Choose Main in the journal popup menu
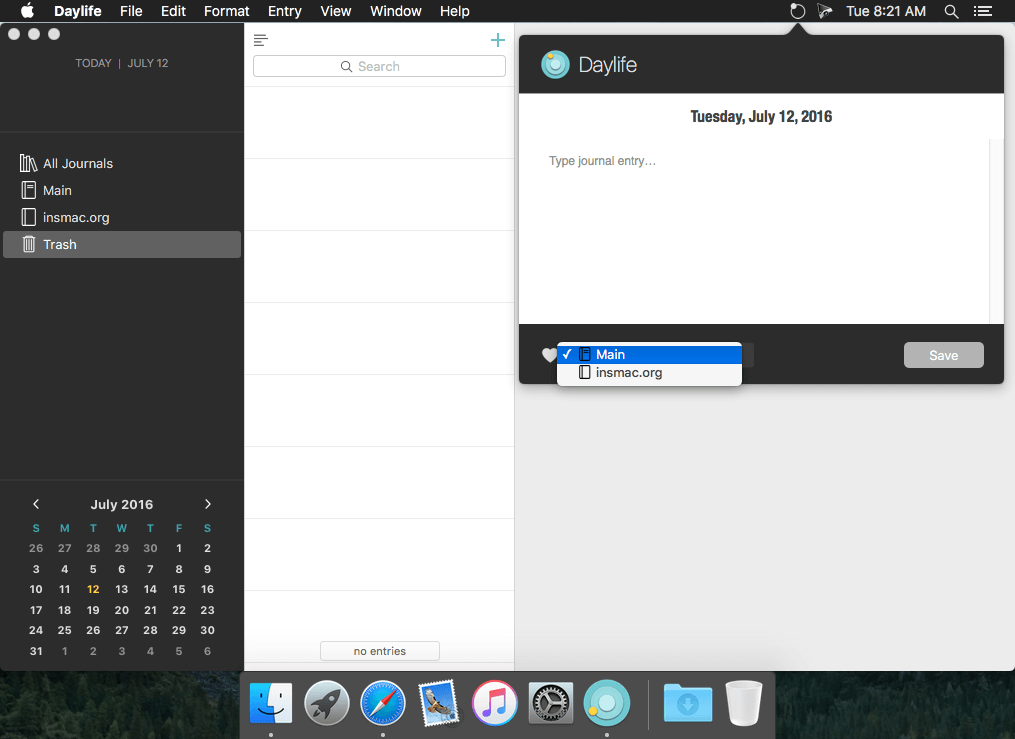Image resolution: width=1015 pixels, height=739 pixels. (649, 355)
